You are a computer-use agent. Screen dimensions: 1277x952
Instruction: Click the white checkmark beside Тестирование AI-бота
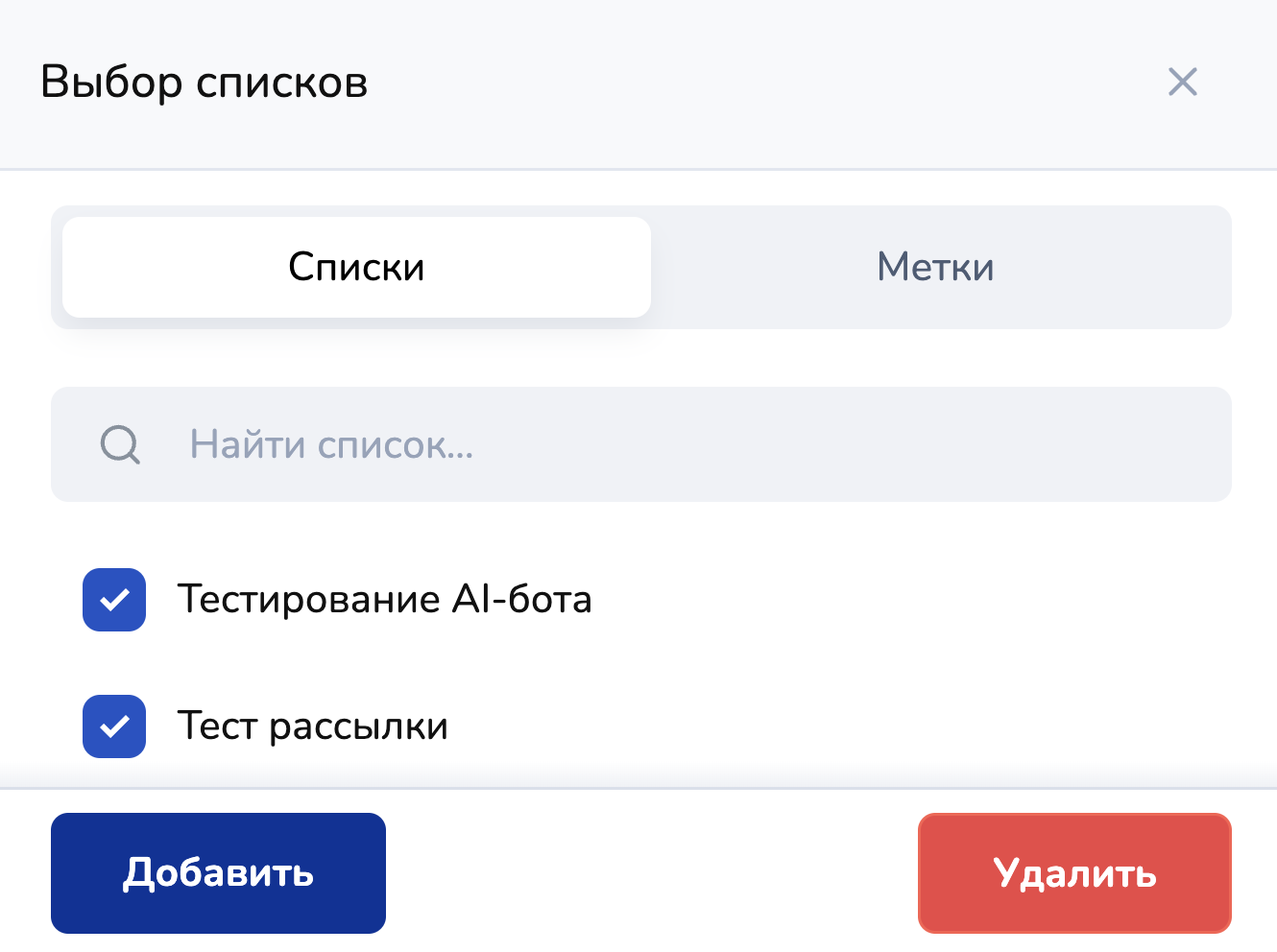click(114, 600)
